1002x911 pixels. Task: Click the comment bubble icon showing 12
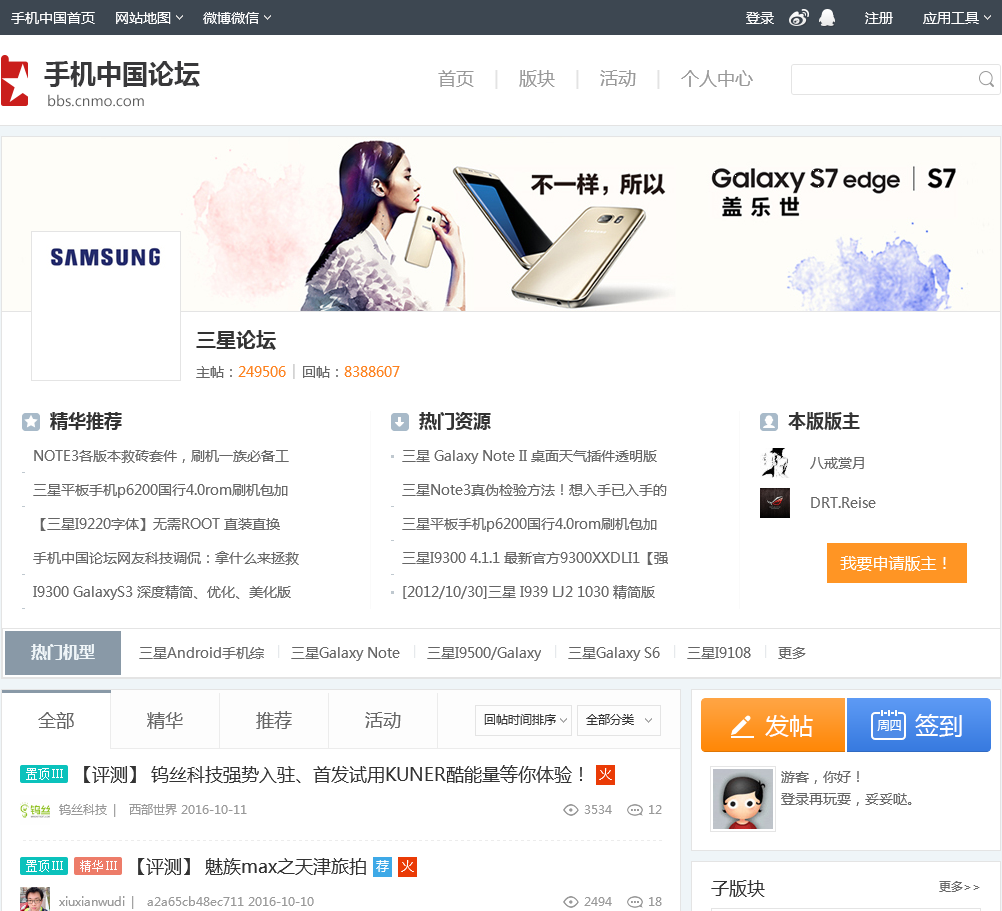(635, 810)
